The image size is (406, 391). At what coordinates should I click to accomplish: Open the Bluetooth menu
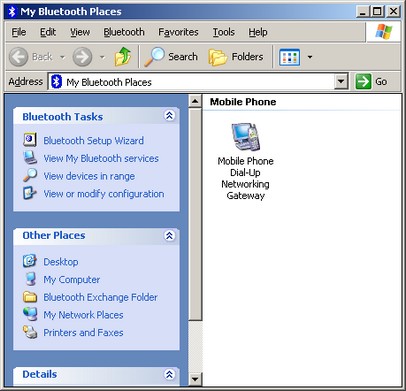[124, 32]
